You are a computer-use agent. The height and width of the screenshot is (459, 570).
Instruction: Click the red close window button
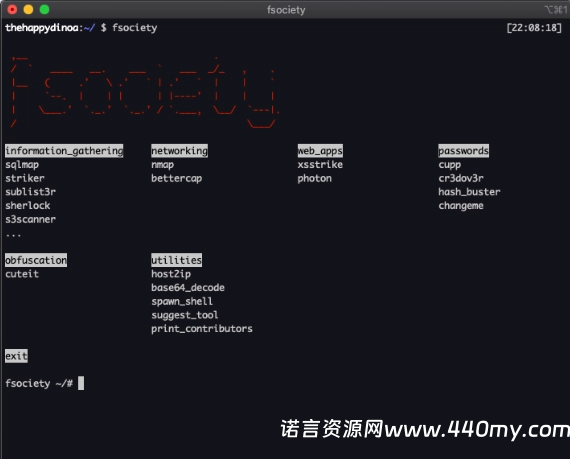[12, 9]
